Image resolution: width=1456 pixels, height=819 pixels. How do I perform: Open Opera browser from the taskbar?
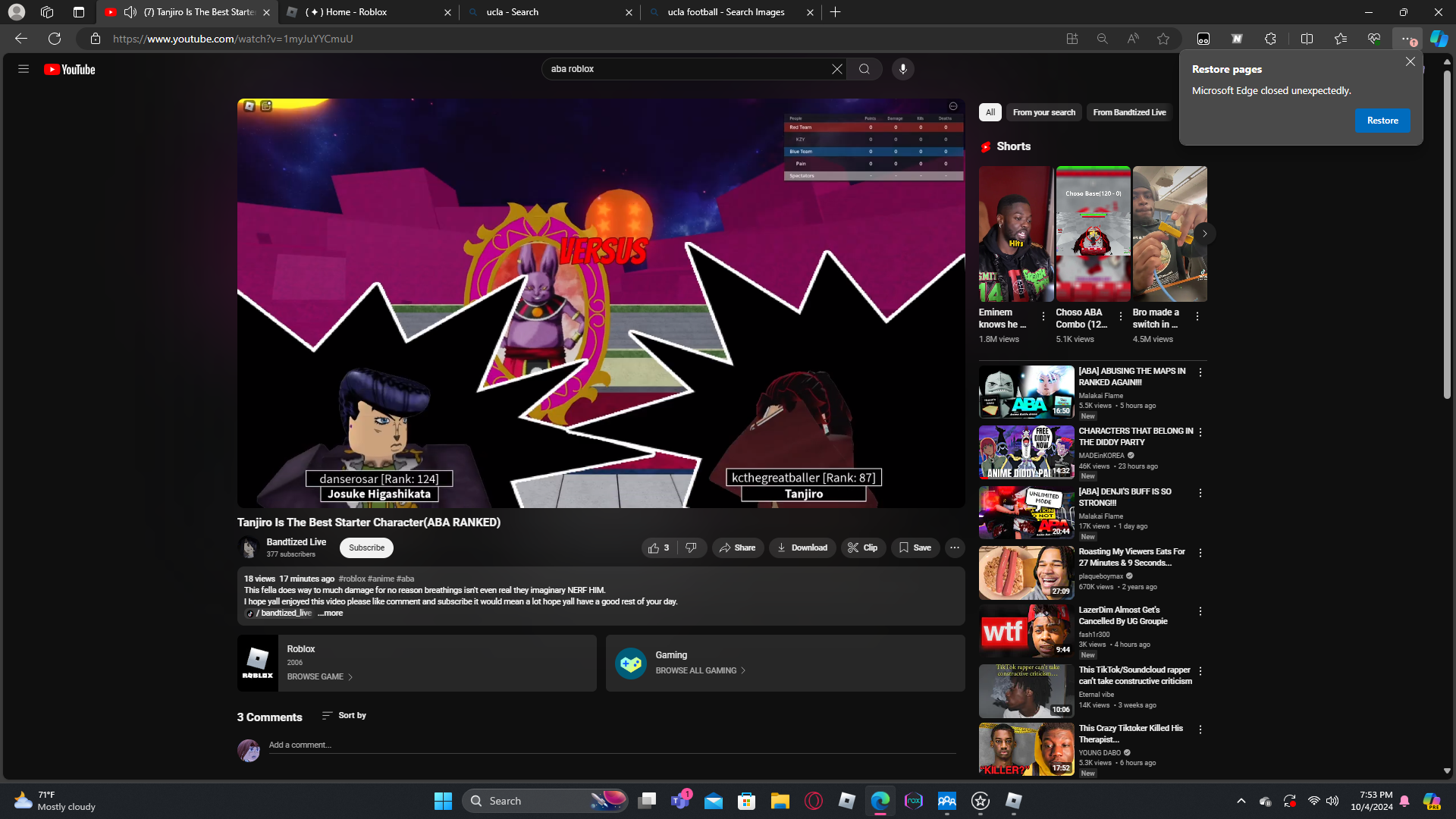pos(814,801)
